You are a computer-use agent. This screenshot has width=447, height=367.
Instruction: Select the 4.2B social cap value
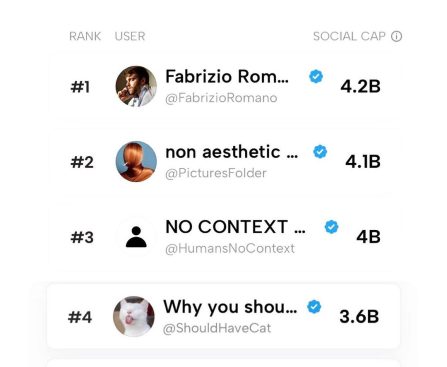[360, 86]
